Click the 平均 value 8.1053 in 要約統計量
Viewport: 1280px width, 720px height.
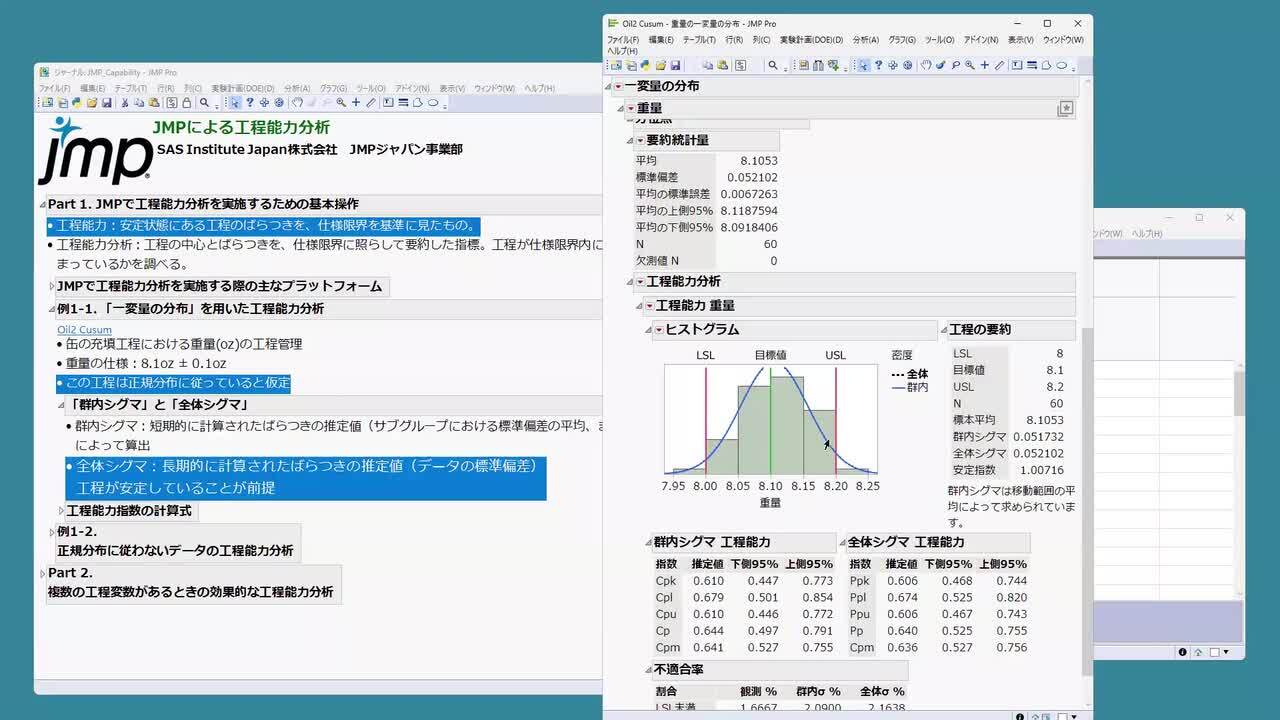[x=759, y=160]
